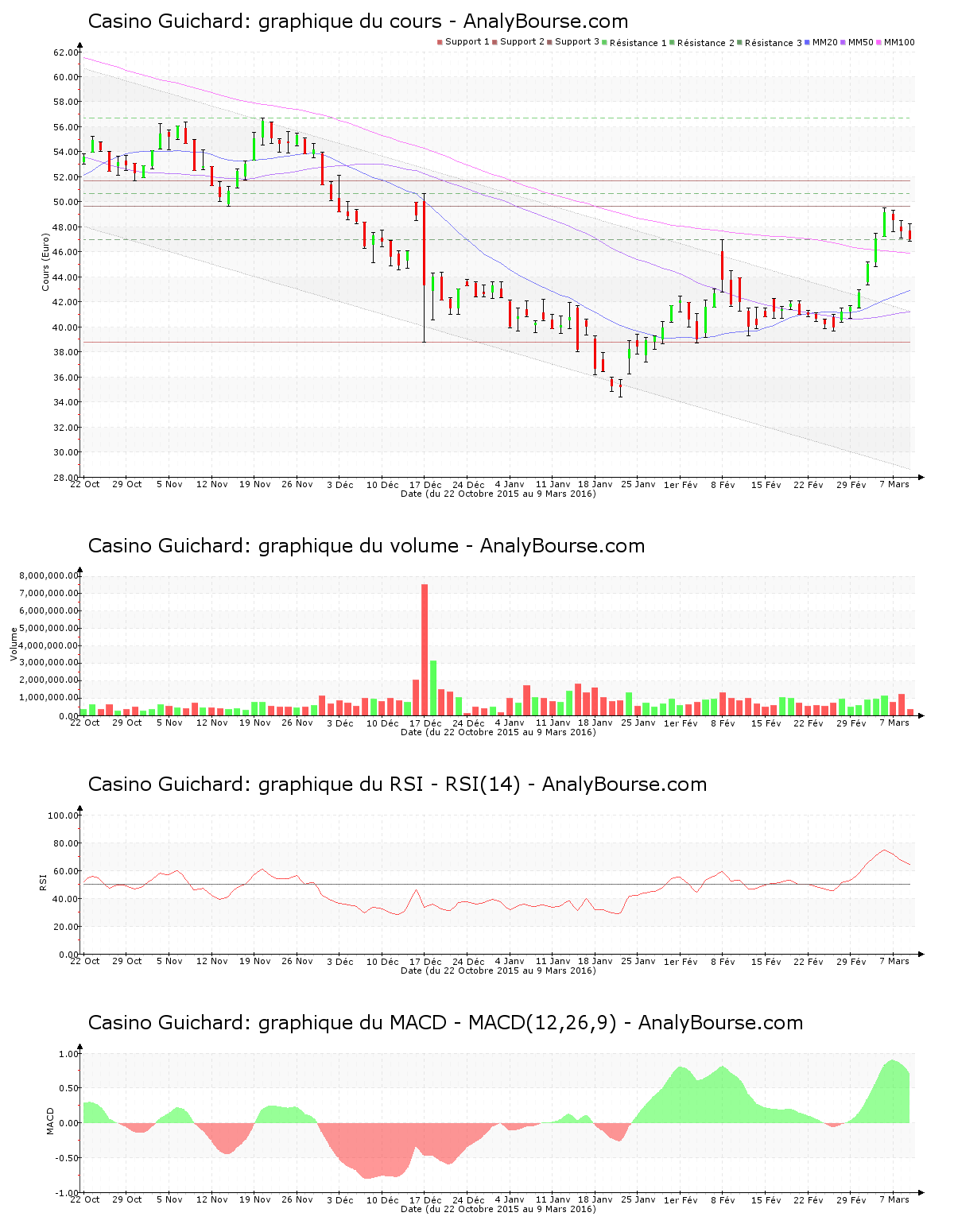Click -1.00 on MACD axis

[x=68, y=1193]
